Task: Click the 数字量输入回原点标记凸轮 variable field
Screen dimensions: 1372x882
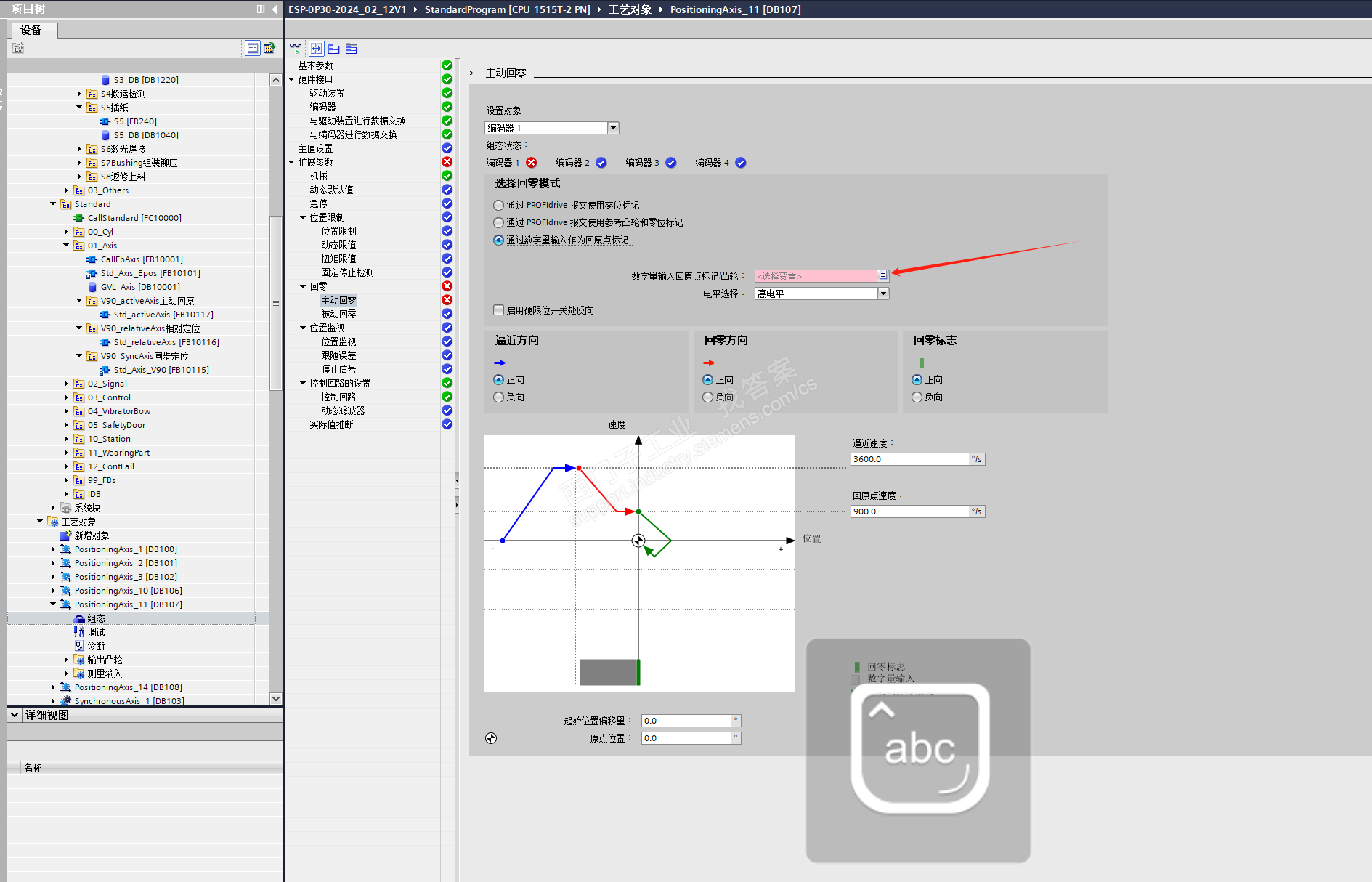Action: point(816,276)
